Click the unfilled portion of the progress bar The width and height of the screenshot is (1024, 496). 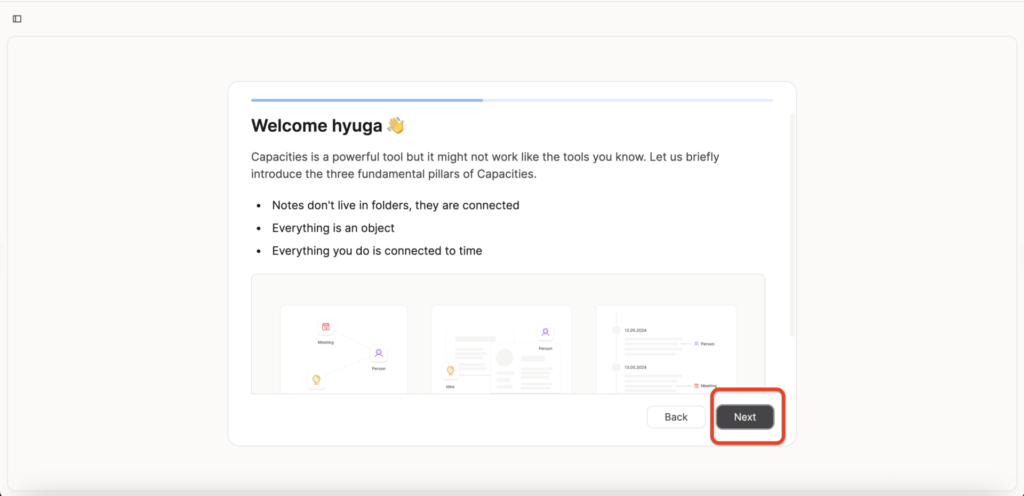(627, 100)
